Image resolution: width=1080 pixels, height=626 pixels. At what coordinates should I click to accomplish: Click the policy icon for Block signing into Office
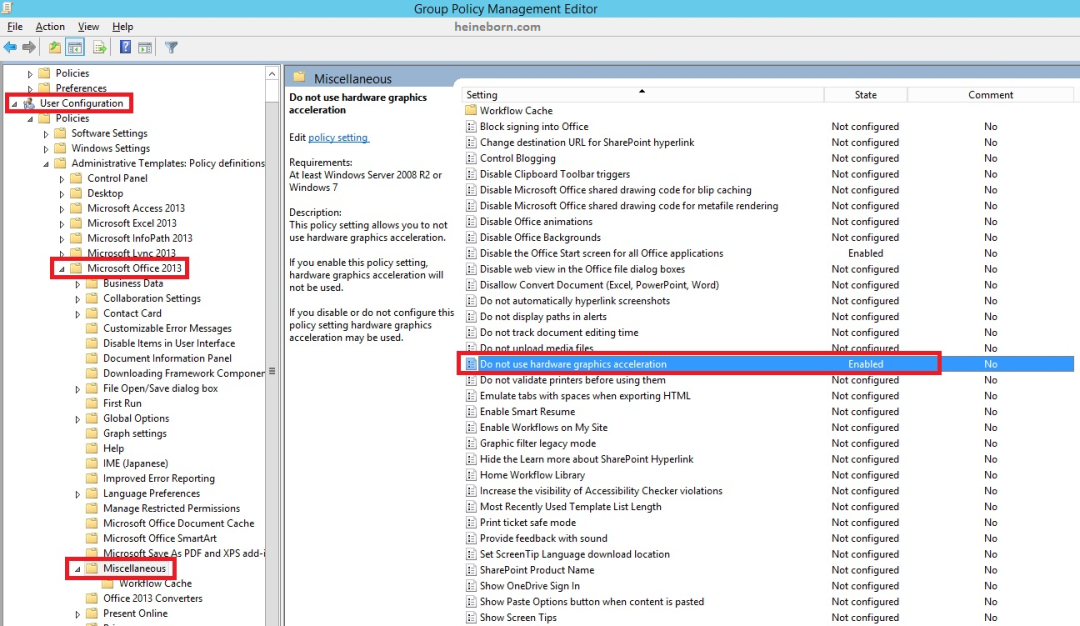[x=471, y=126]
